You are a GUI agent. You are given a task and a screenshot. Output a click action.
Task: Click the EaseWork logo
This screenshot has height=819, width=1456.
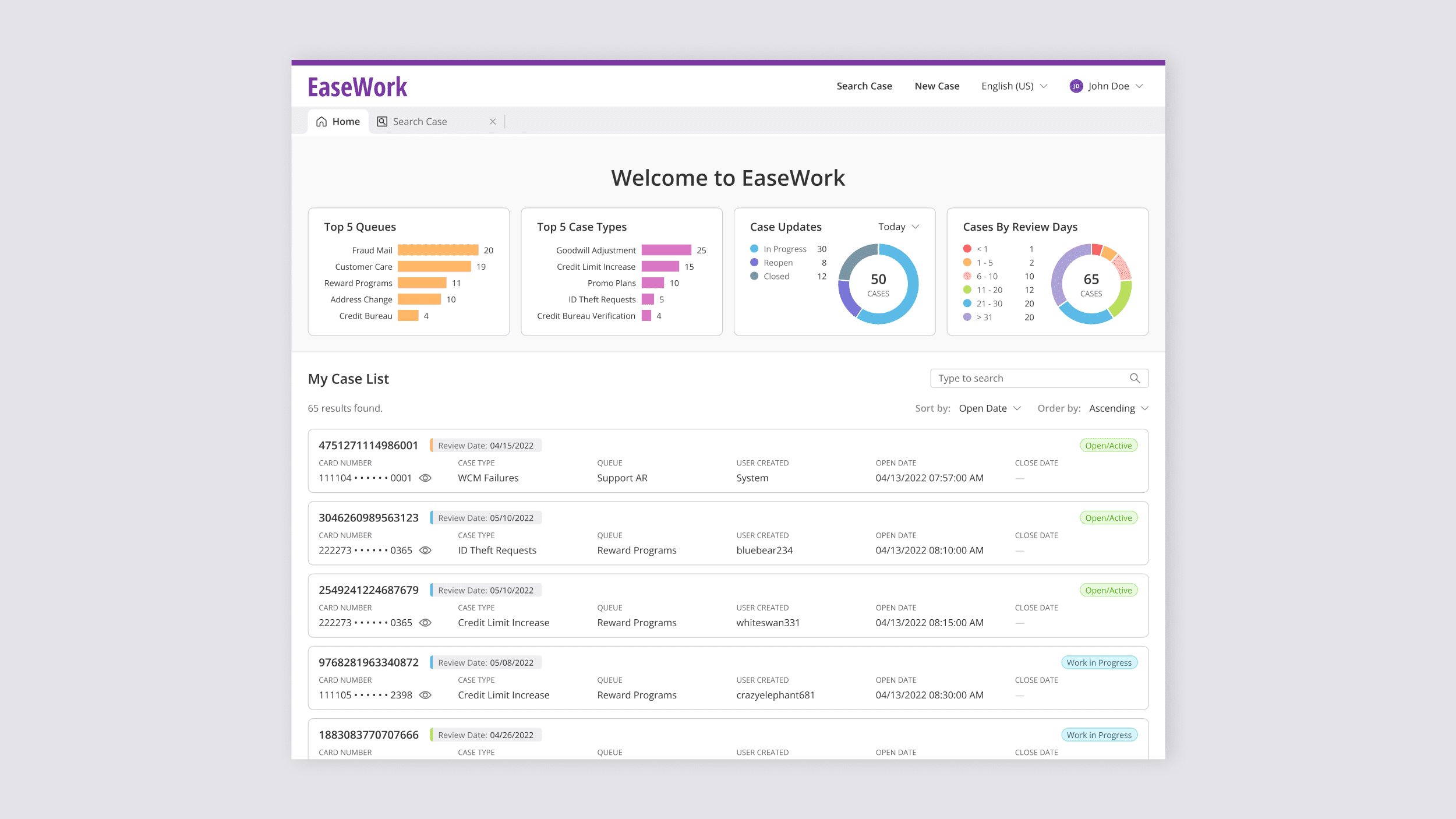(357, 87)
